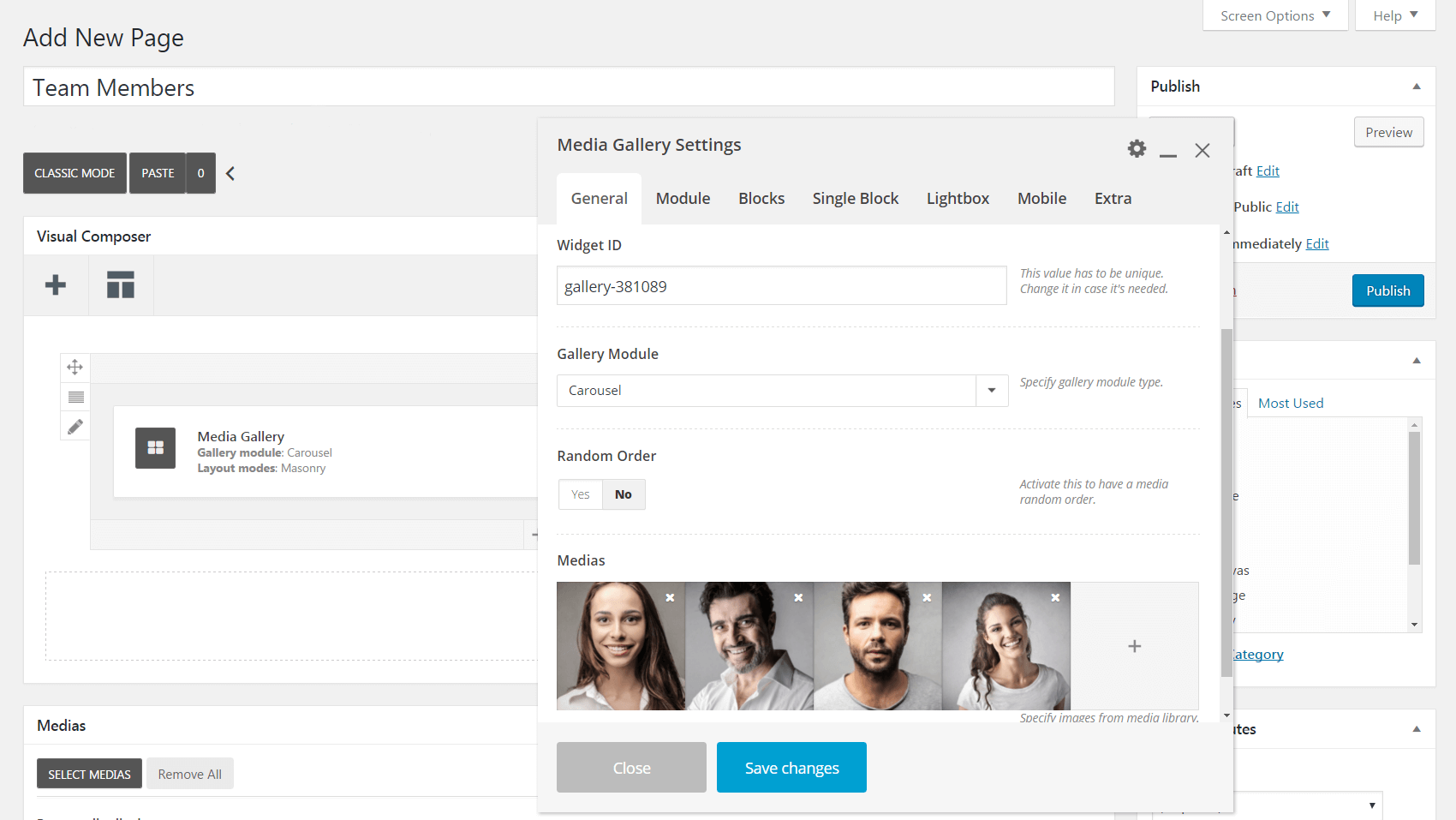Image resolution: width=1456 pixels, height=820 pixels.
Task: Click the row move drag handle icon
Action: point(75,368)
